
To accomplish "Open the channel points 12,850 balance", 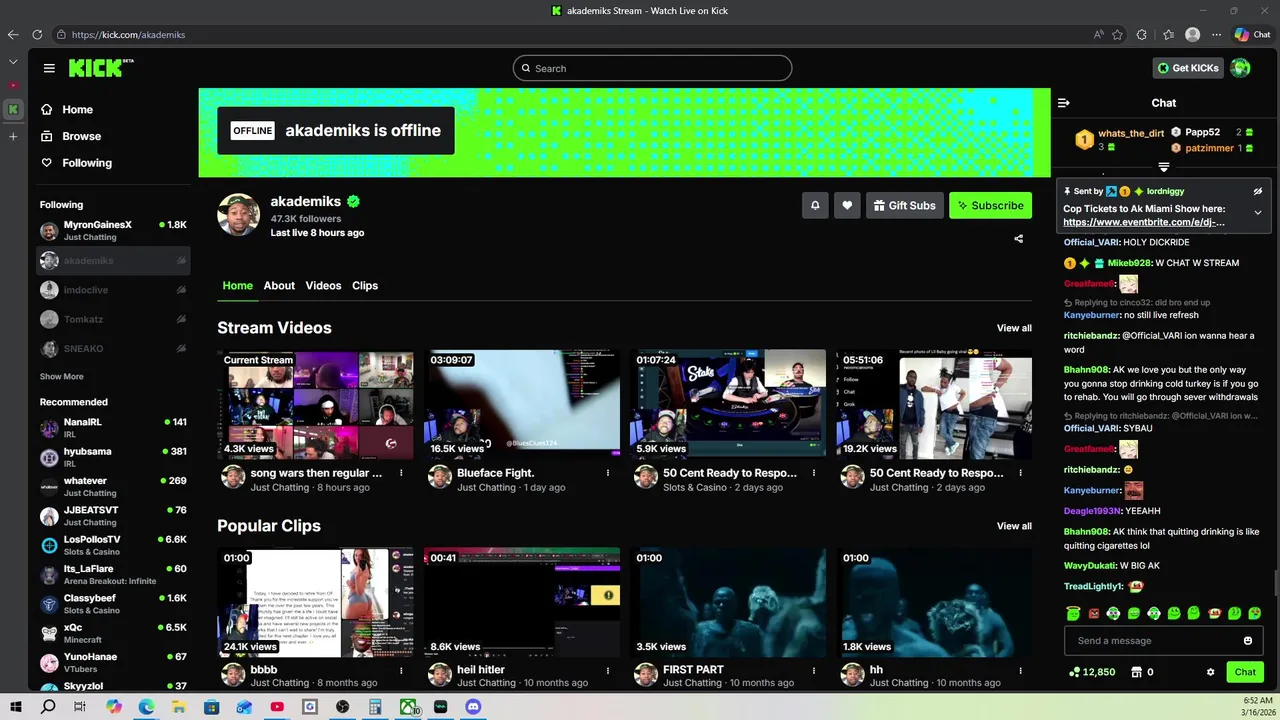I will click(x=1092, y=672).
